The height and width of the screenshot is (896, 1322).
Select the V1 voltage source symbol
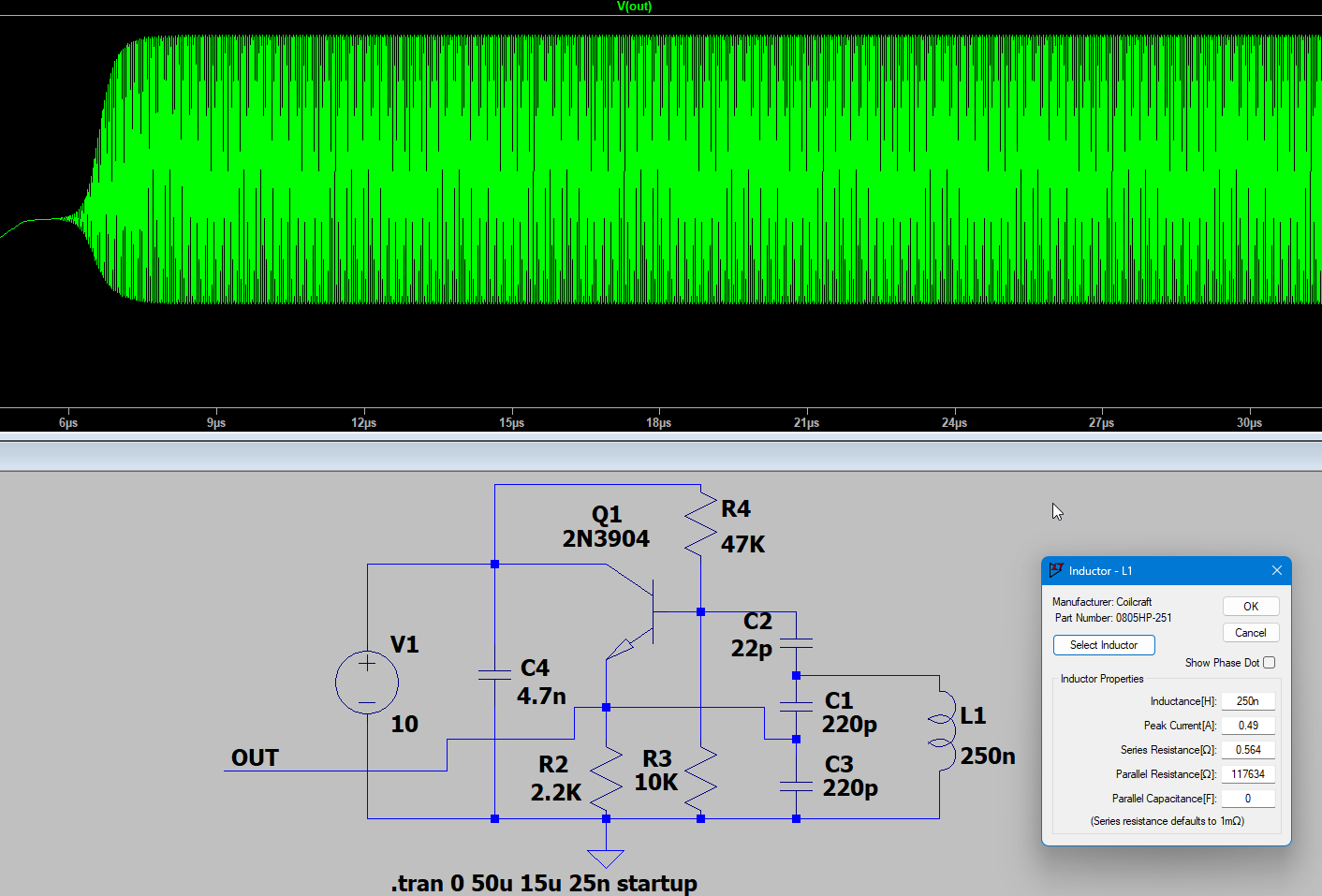[x=367, y=683]
